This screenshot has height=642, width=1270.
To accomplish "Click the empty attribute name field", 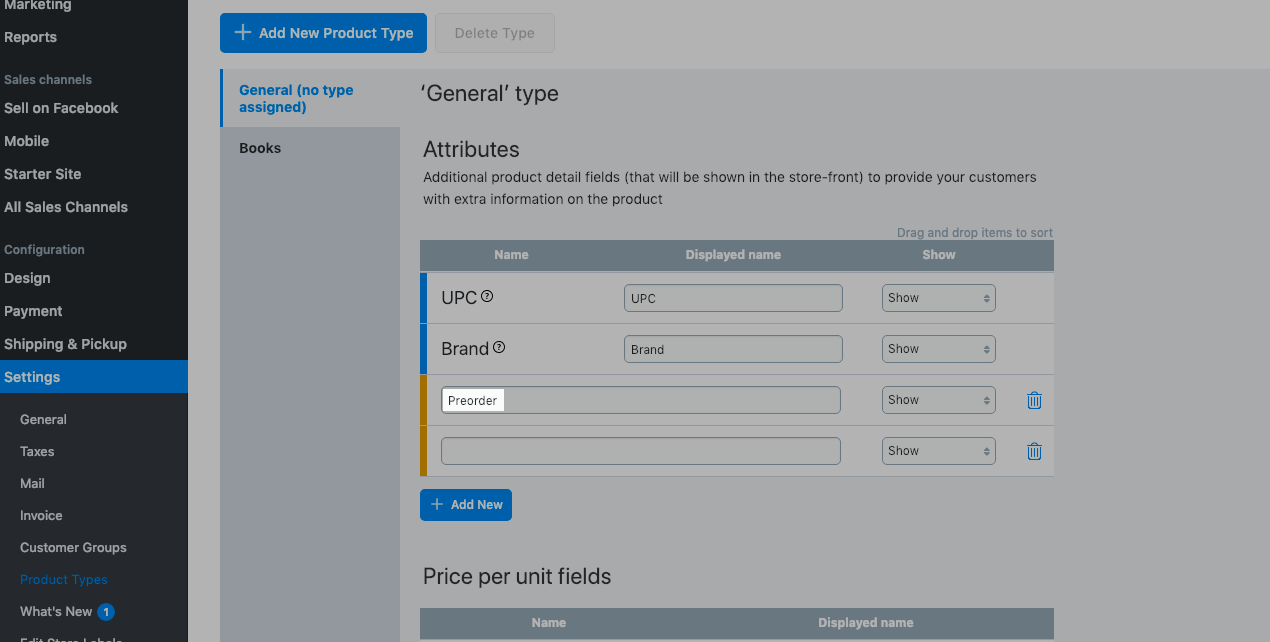I will [640, 451].
